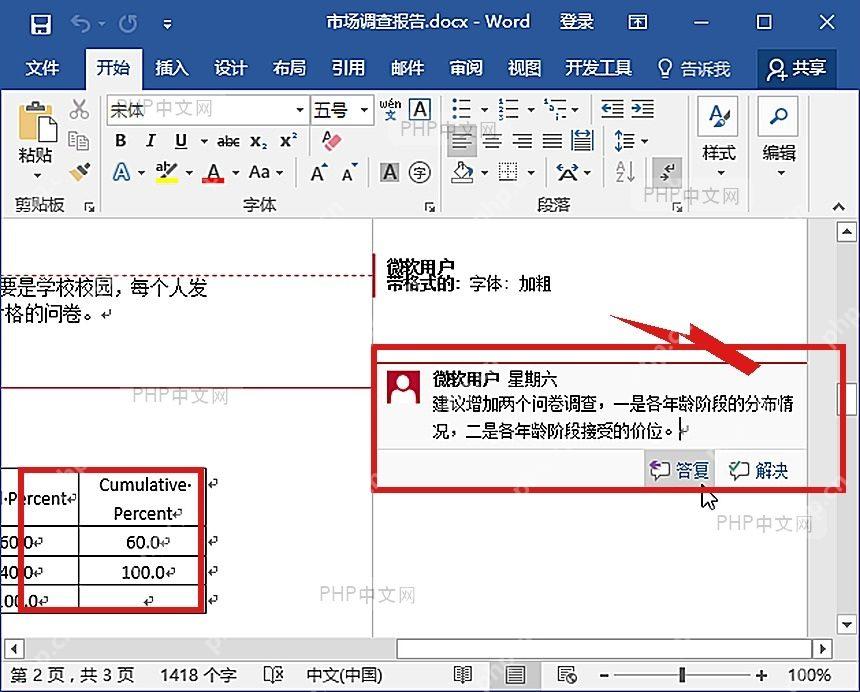Decrease font size with shrink icon
The width and height of the screenshot is (860, 692).
tap(349, 173)
